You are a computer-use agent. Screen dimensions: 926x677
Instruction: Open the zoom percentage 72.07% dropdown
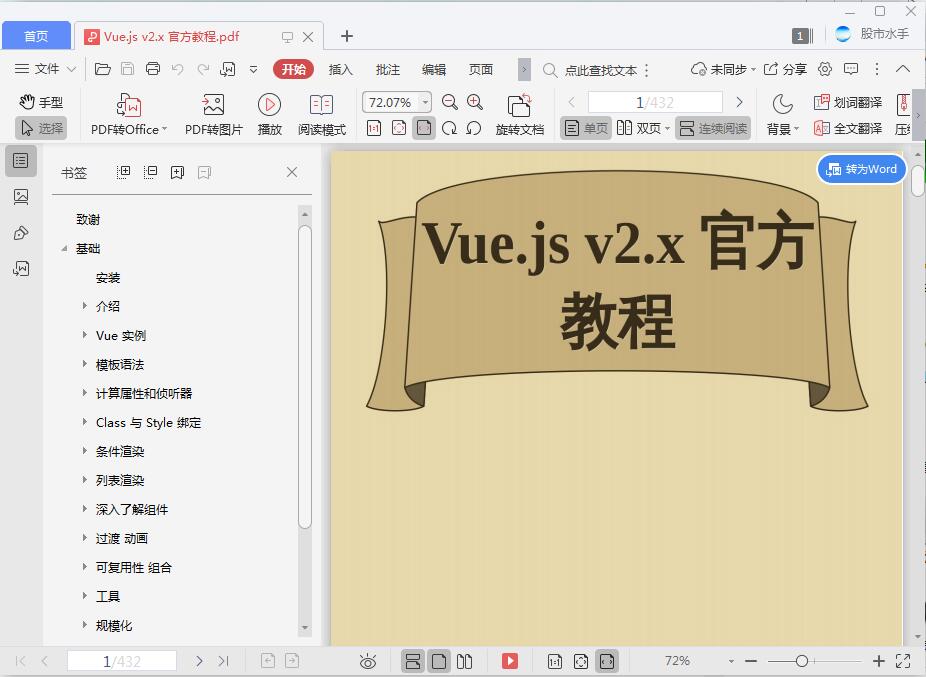coord(424,101)
